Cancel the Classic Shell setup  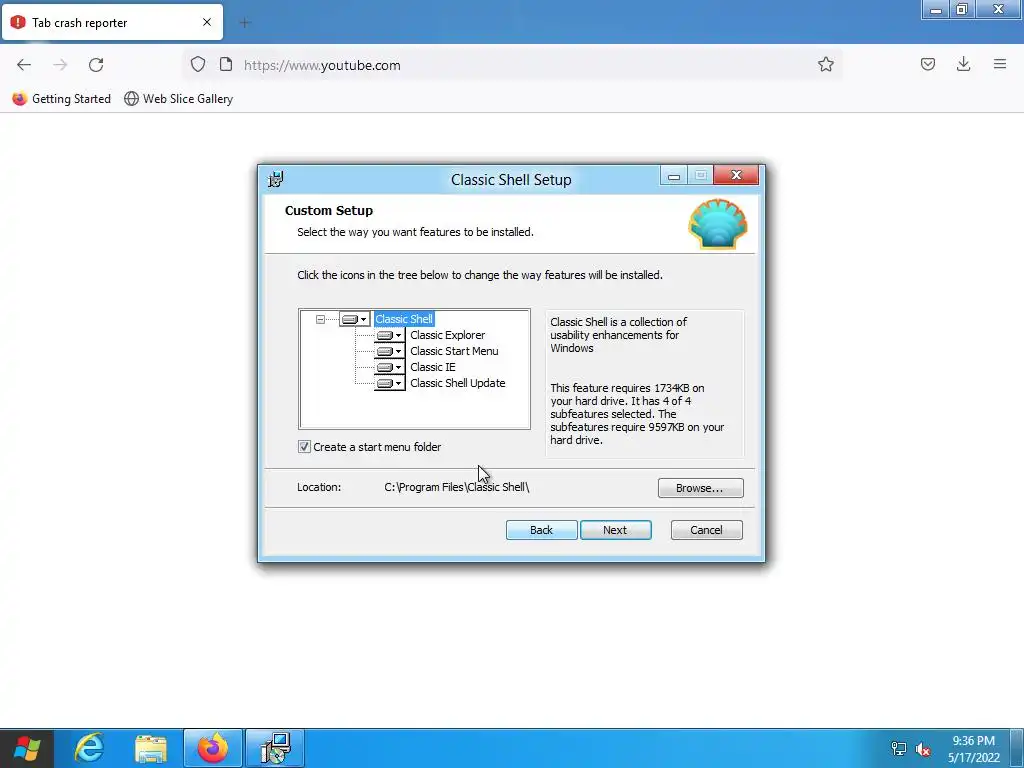coord(706,530)
